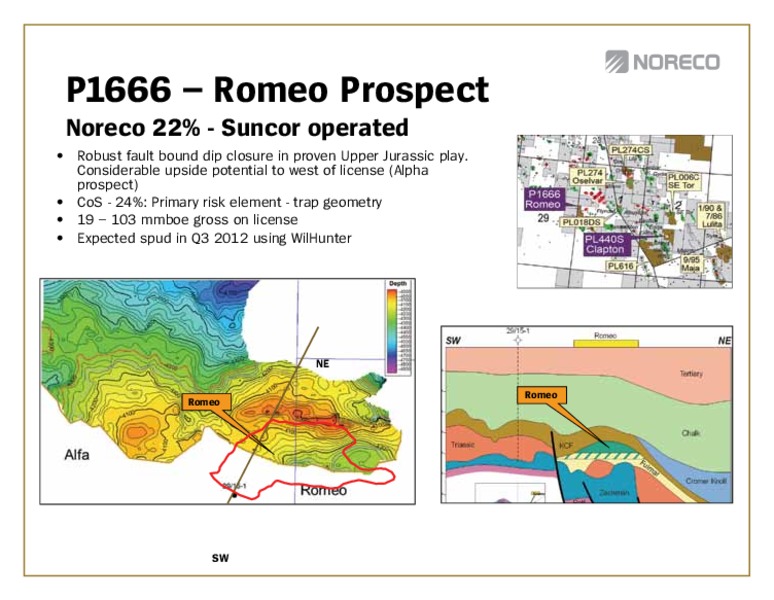774x600 pixels.
Task: Click the large "Romeo" label inside red outline
Action: [324, 490]
